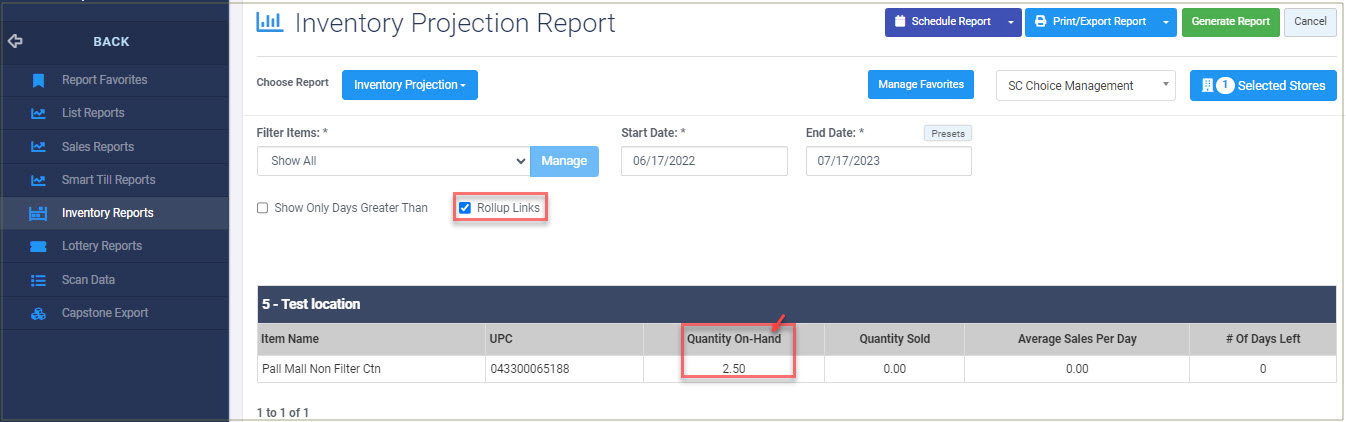Enable Show Only Days Greater Than checkbox
This screenshot has width=1346, height=422.
coord(263,208)
